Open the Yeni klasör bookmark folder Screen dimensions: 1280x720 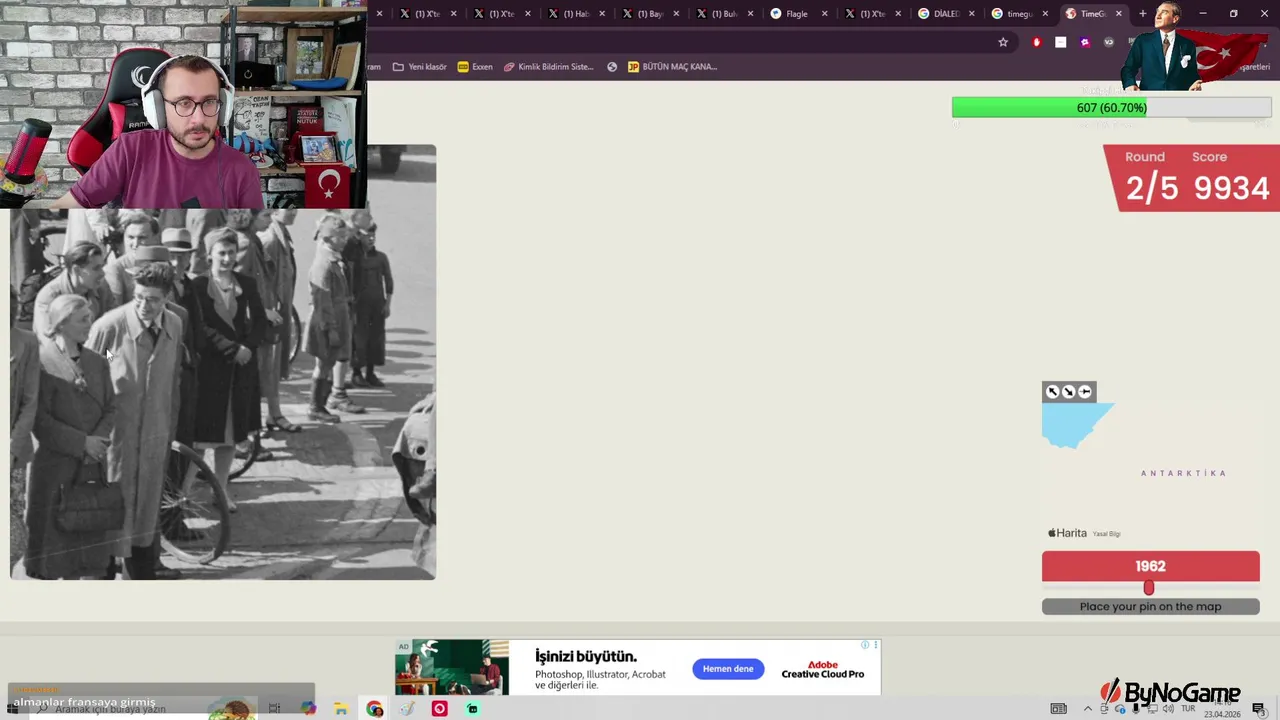point(419,67)
